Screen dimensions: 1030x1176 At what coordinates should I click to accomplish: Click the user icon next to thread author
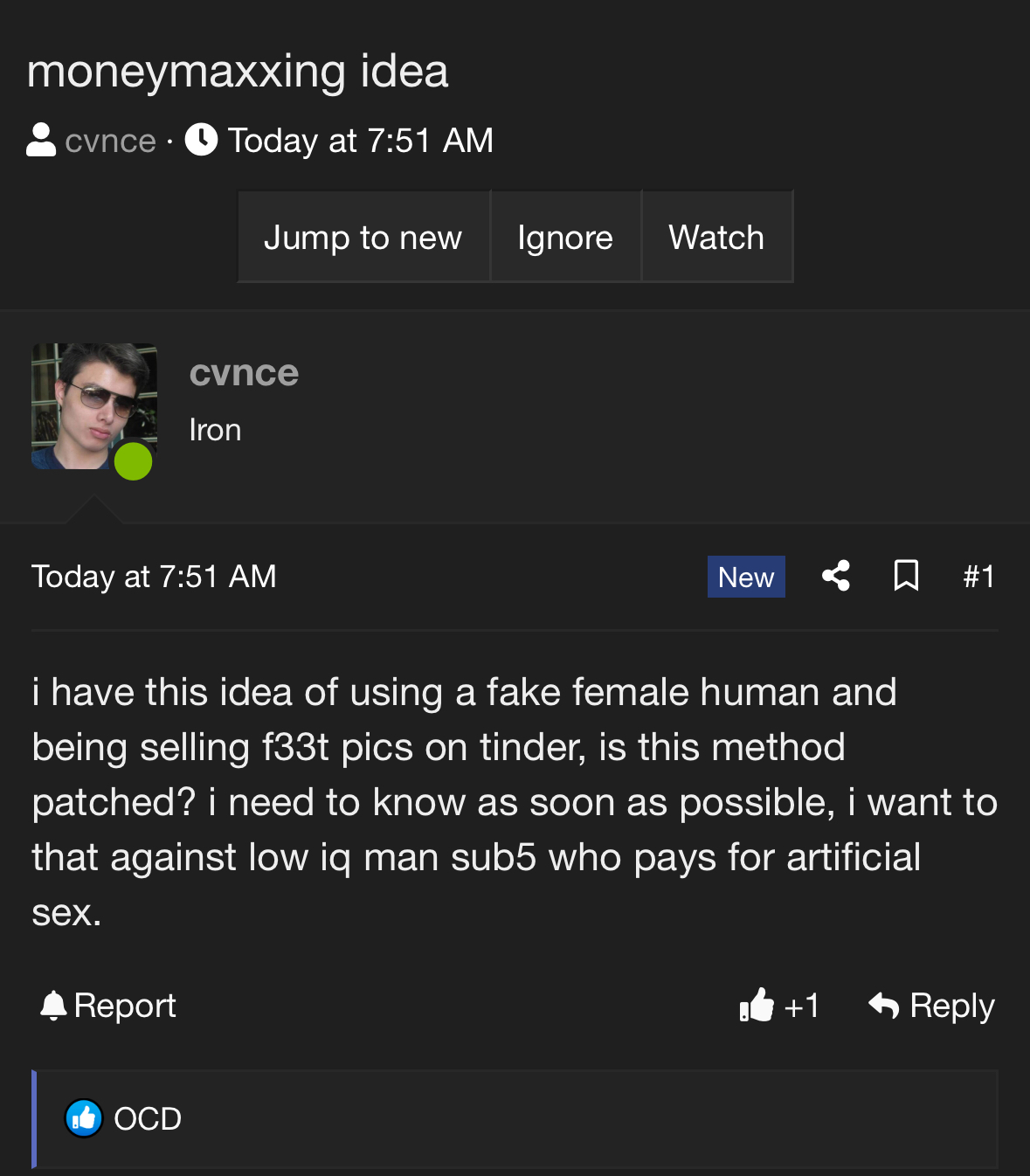tap(41, 140)
